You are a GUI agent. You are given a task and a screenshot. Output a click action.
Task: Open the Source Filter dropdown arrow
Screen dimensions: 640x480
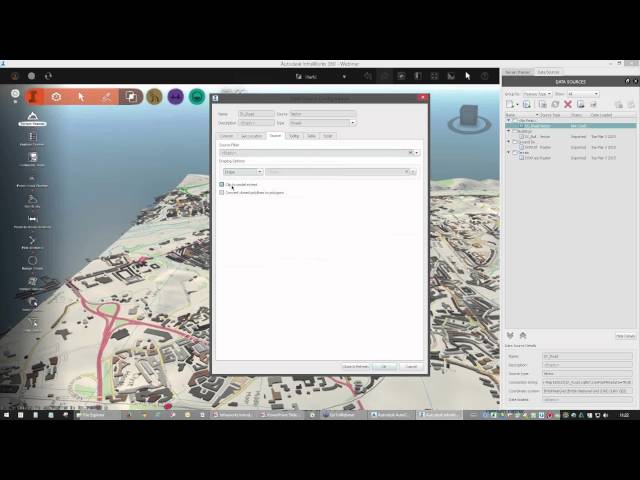[x=417, y=153]
